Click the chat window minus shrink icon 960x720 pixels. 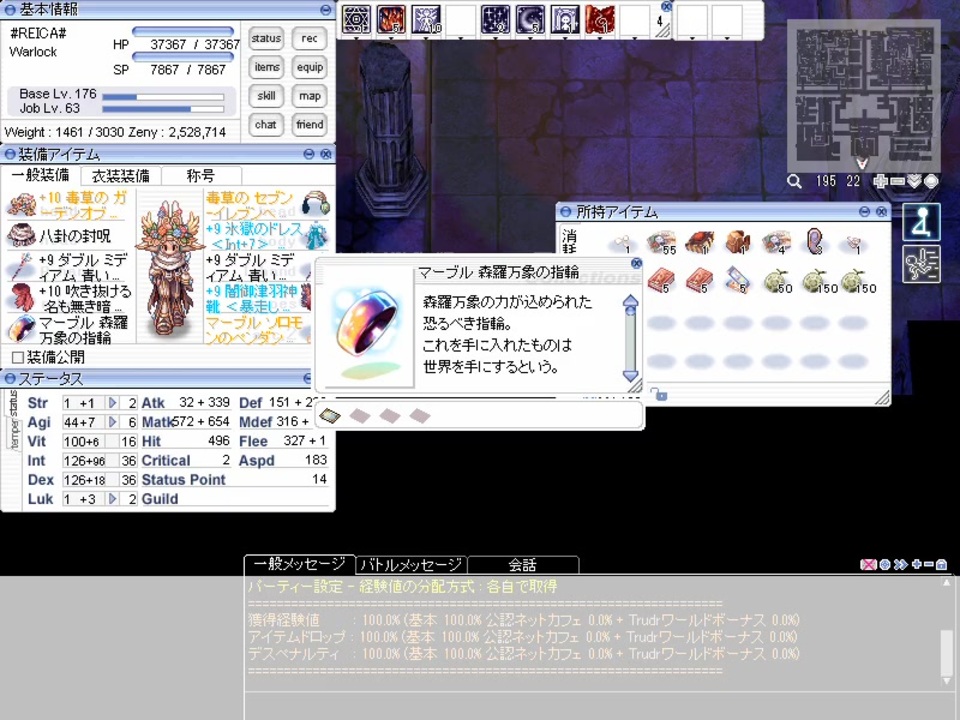(x=929, y=564)
